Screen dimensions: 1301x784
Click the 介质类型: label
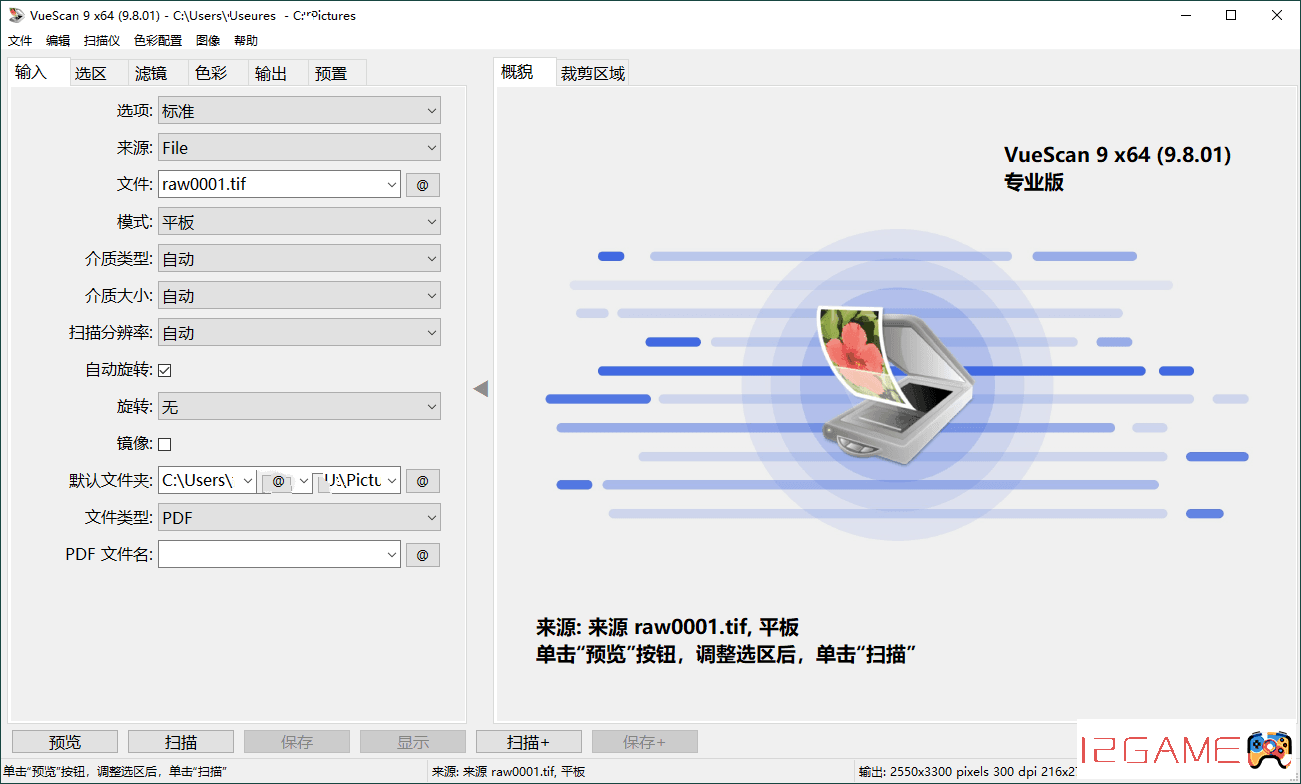coord(119,259)
